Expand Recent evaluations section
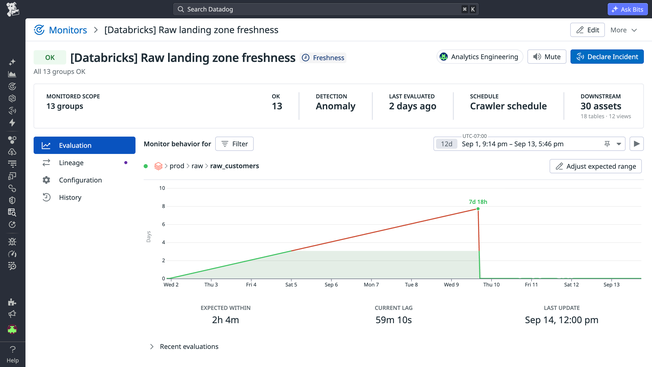The height and width of the screenshot is (367, 652). (184, 346)
